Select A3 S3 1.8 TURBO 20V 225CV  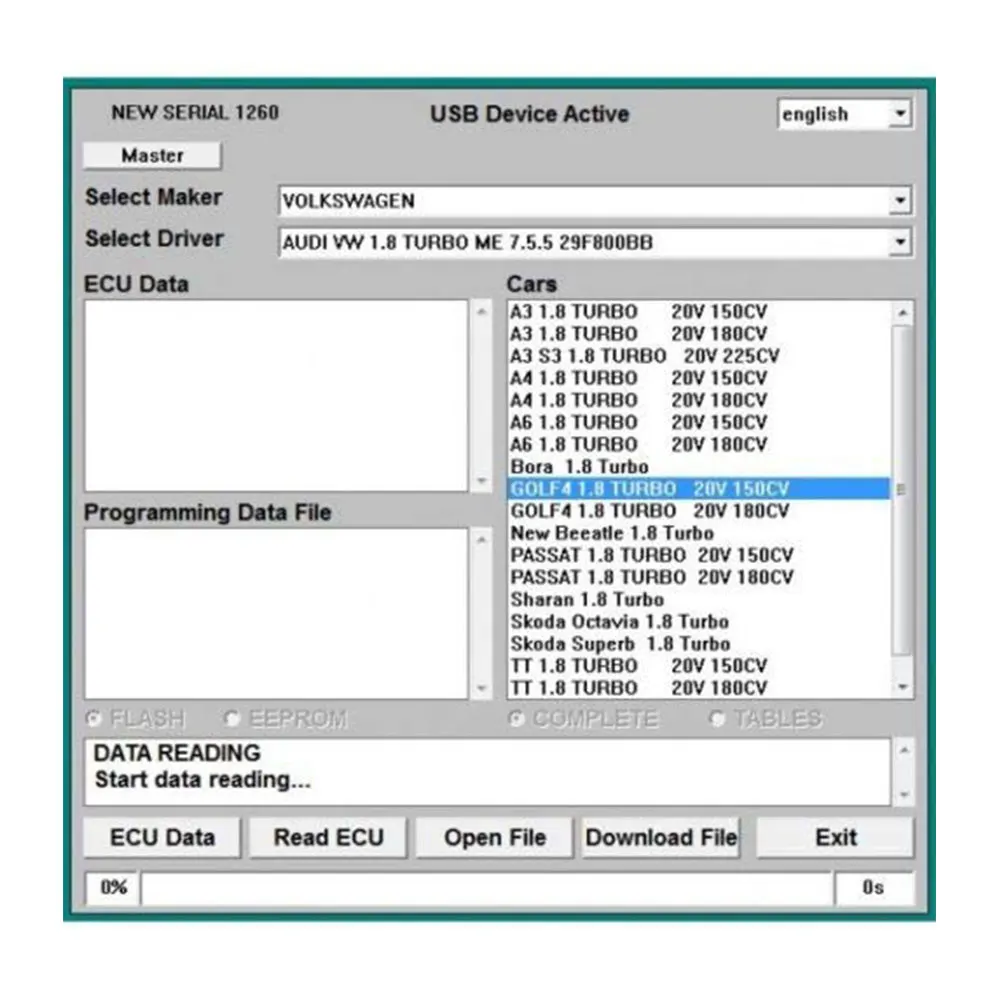(698, 356)
